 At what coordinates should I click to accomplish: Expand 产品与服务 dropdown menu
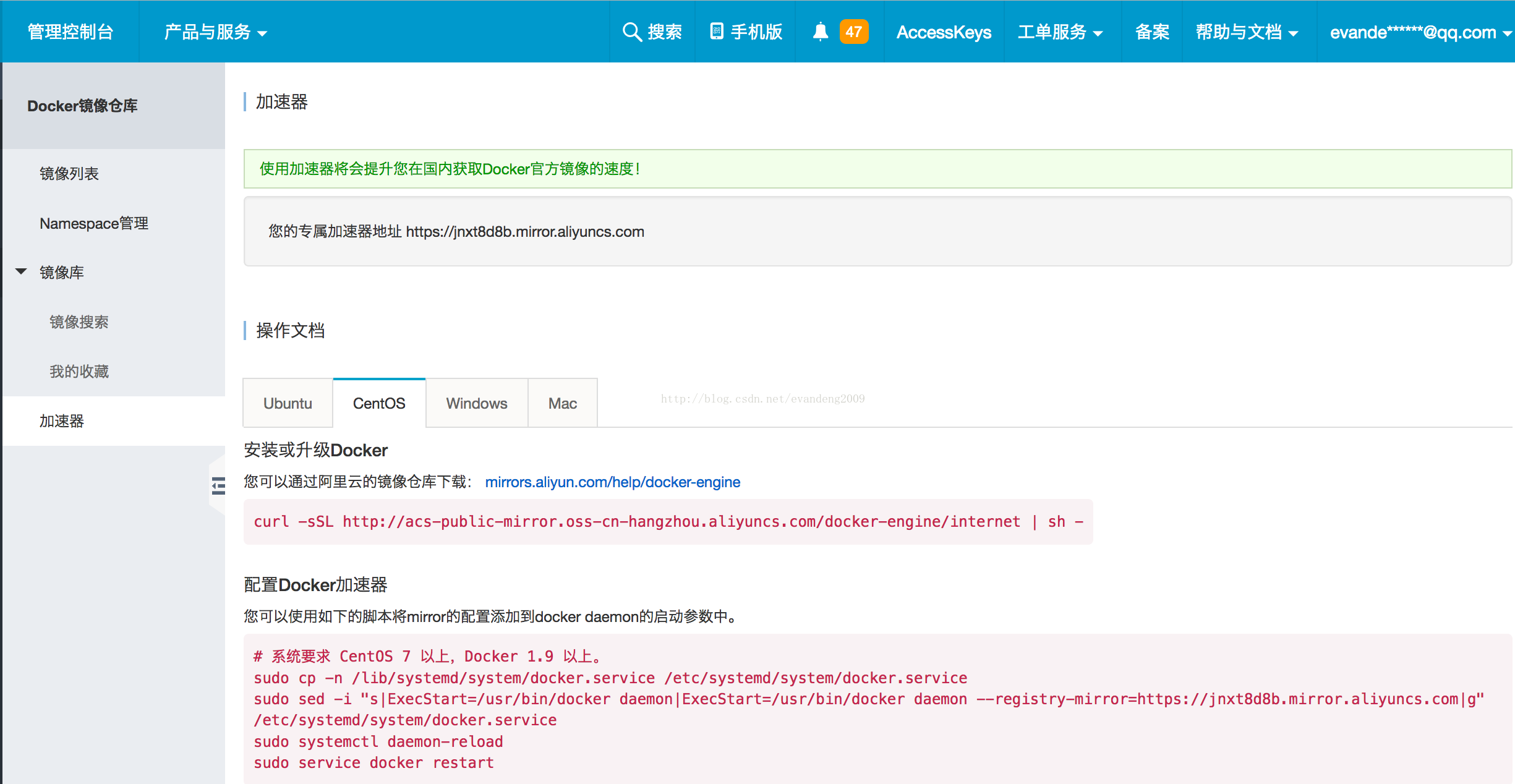point(215,32)
